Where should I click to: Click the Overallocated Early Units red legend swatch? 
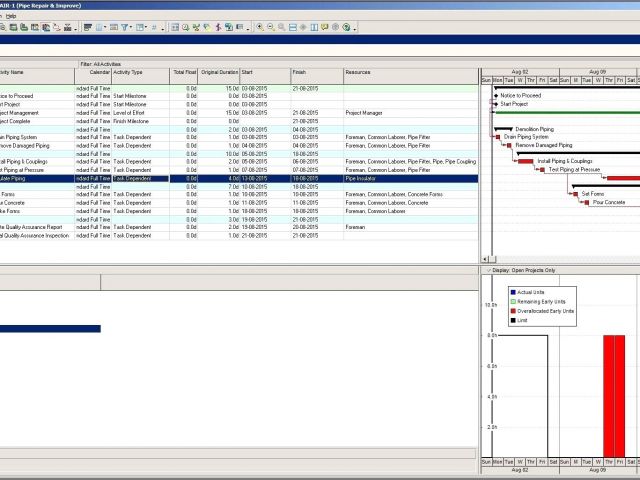514,311
